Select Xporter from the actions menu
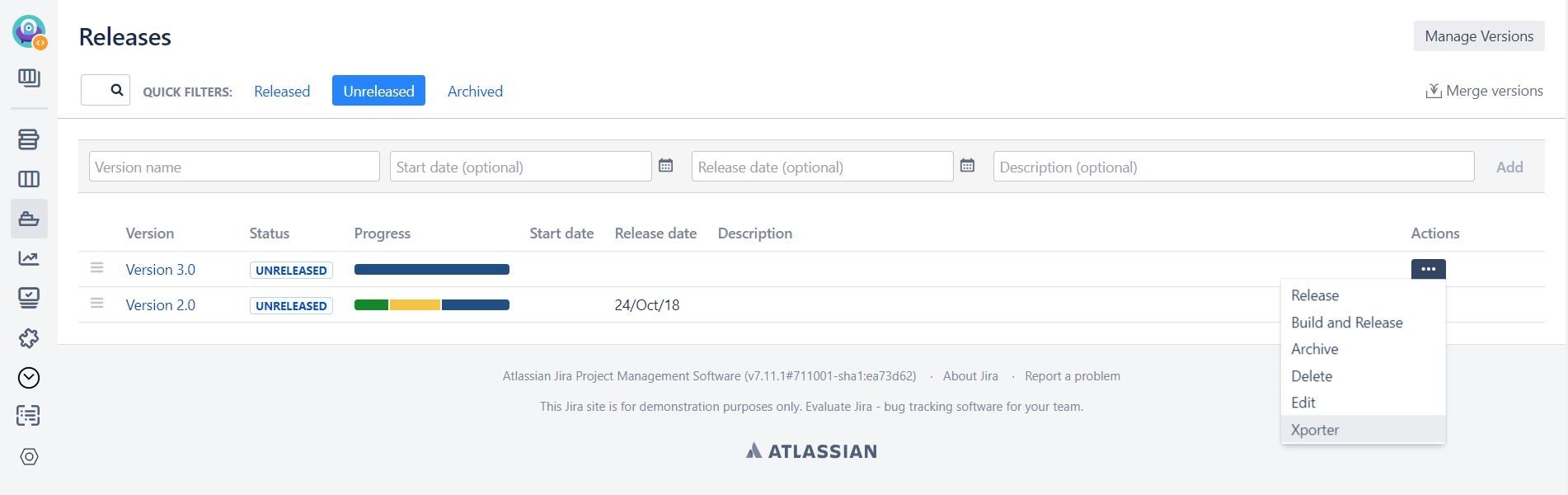Image resolution: width=1568 pixels, height=495 pixels. coord(1315,430)
